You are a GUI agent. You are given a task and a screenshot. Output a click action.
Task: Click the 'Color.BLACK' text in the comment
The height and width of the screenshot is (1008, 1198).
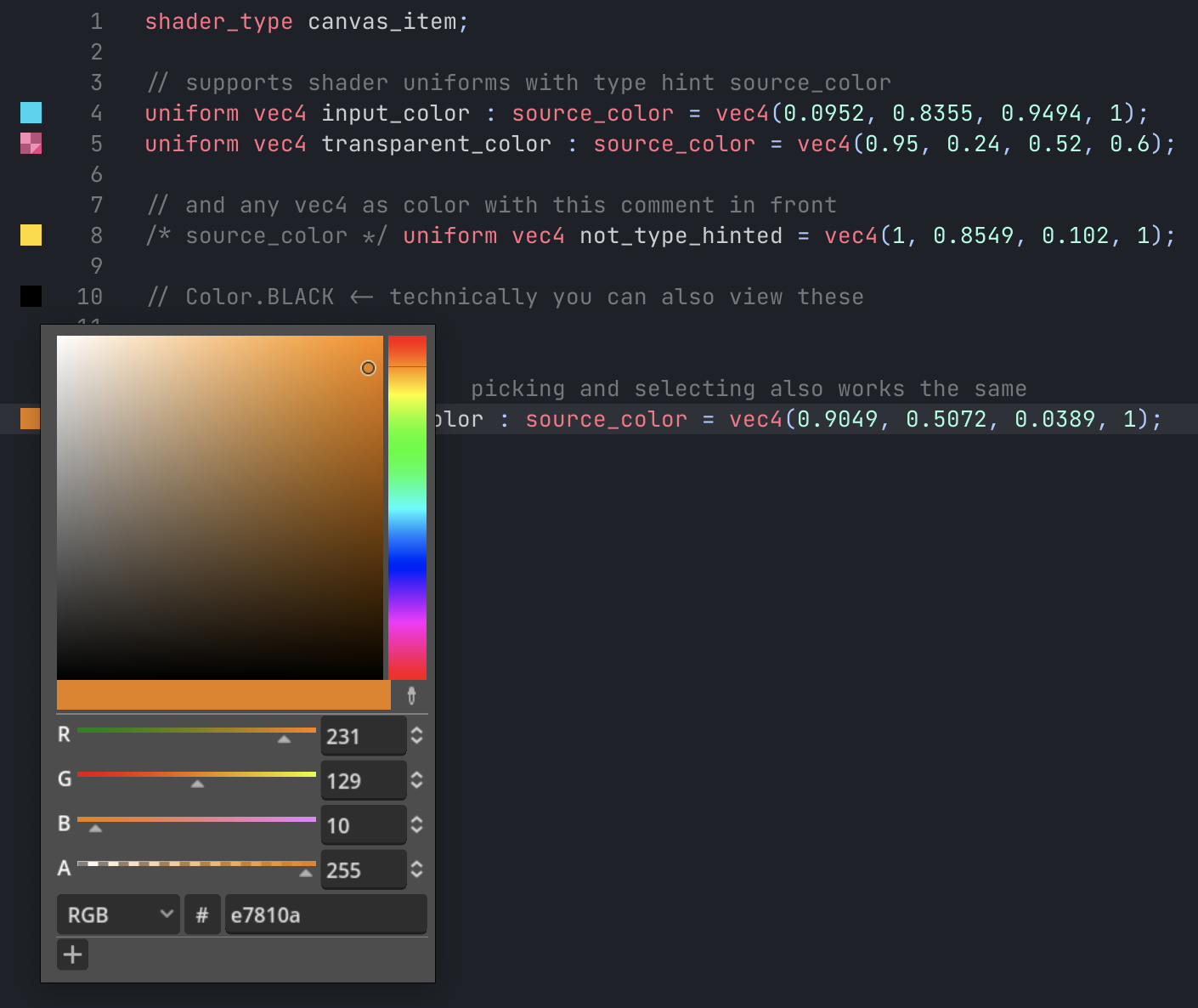(259, 297)
